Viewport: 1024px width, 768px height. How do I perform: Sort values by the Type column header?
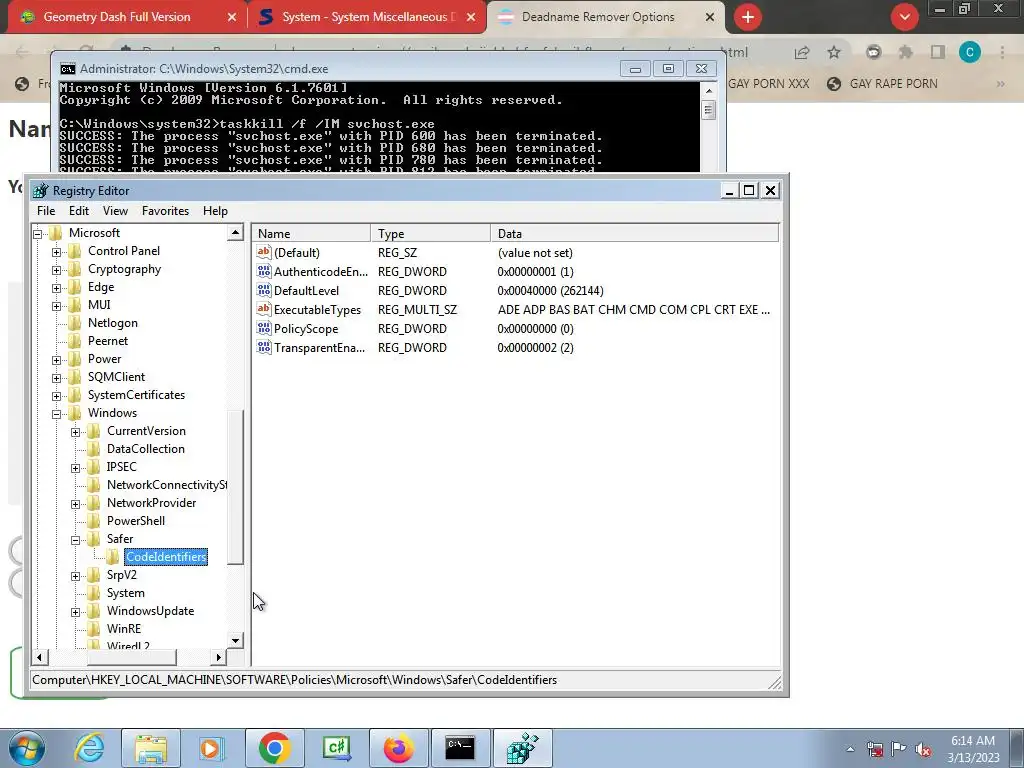430,233
